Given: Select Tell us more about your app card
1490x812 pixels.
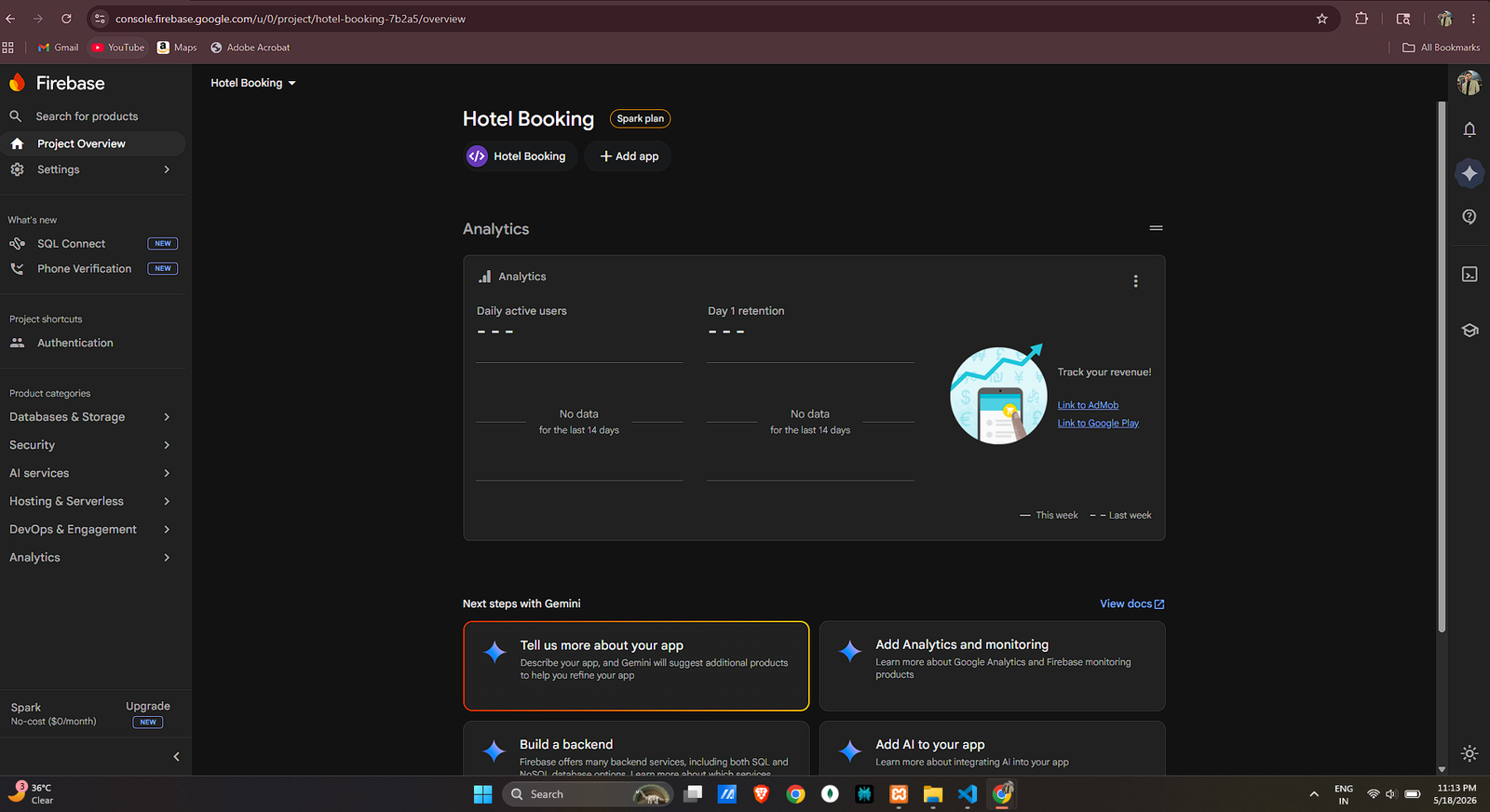Looking at the screenshot, I should point(636,666).
